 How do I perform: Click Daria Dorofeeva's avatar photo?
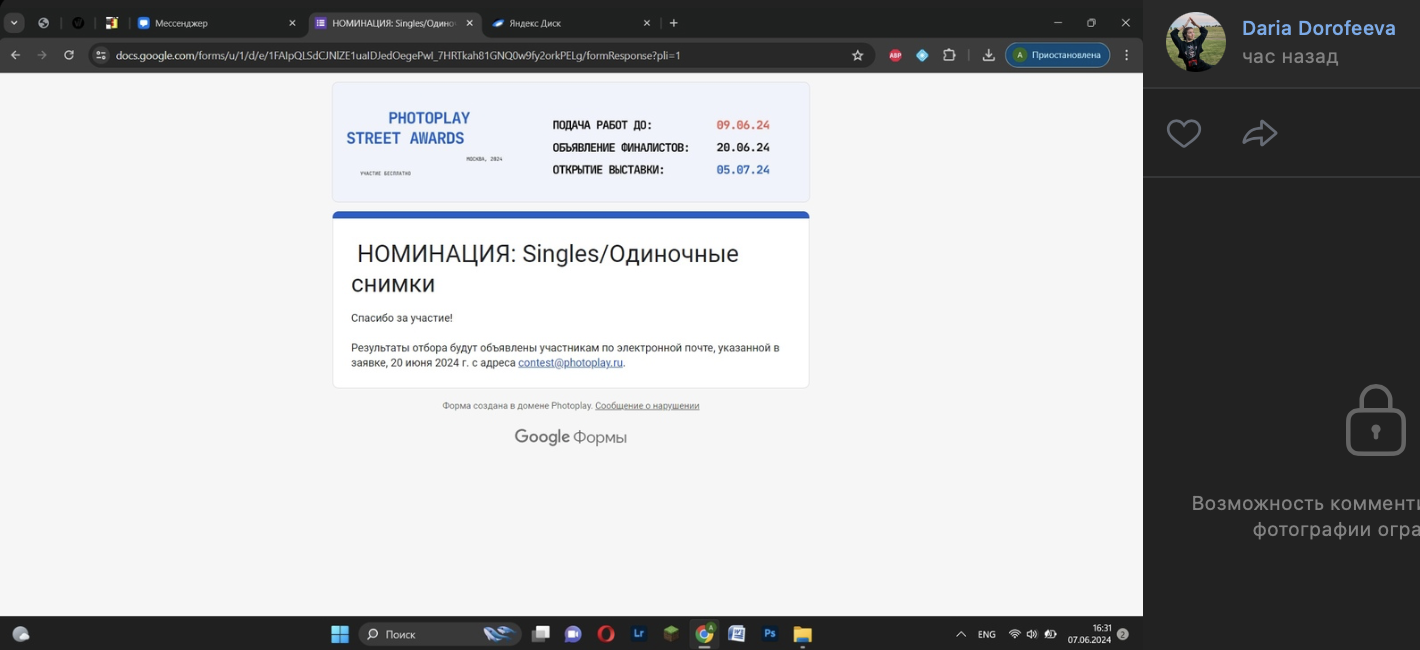point(1196,42)
